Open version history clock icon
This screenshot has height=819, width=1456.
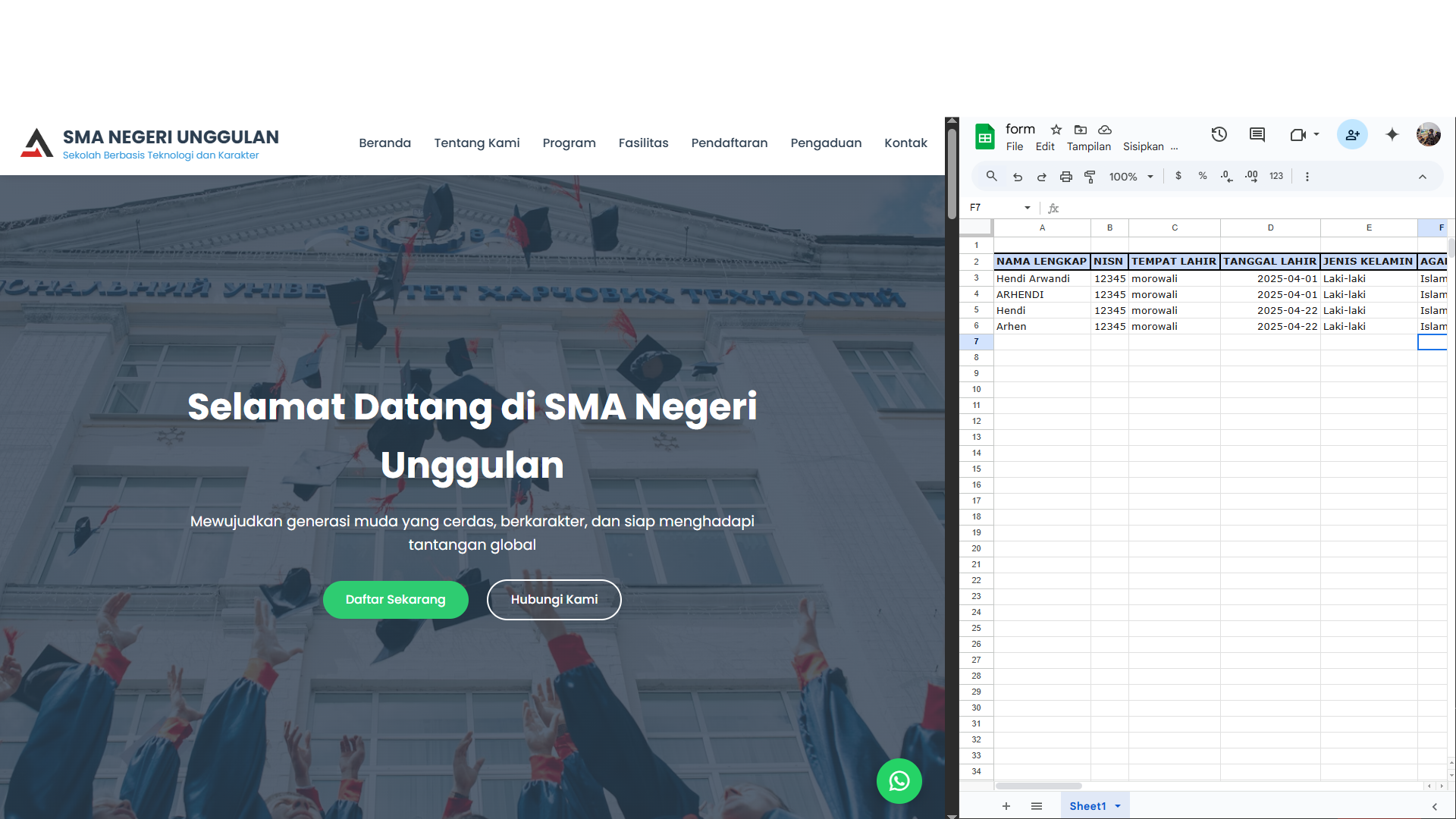[x=1219, y=135]
